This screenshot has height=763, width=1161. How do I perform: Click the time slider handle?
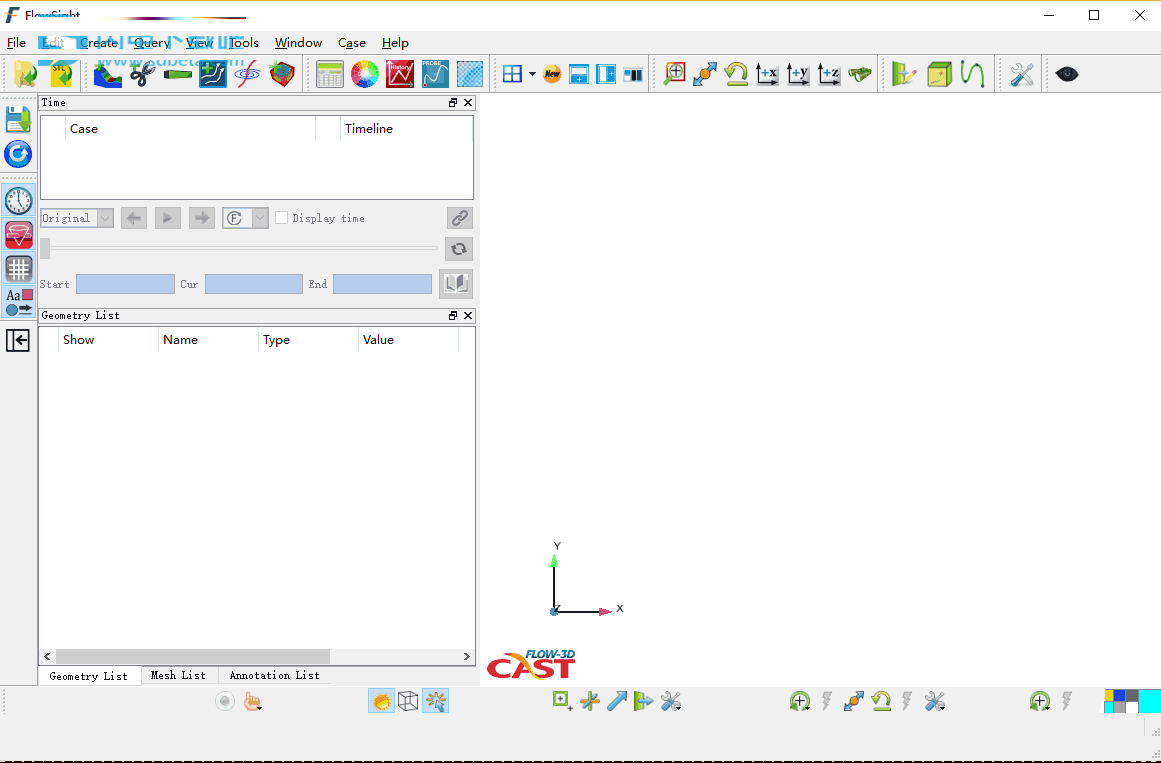click(x=45, y=248)
